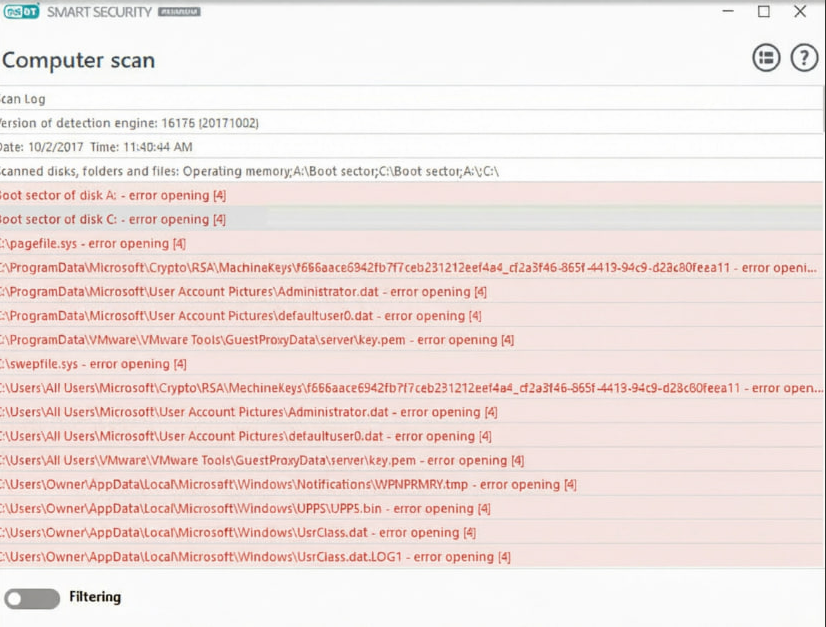The height and width of the screenshot is (627, 826).
Task: Select the UsrClass.dat error opening row
Action: 411,533
